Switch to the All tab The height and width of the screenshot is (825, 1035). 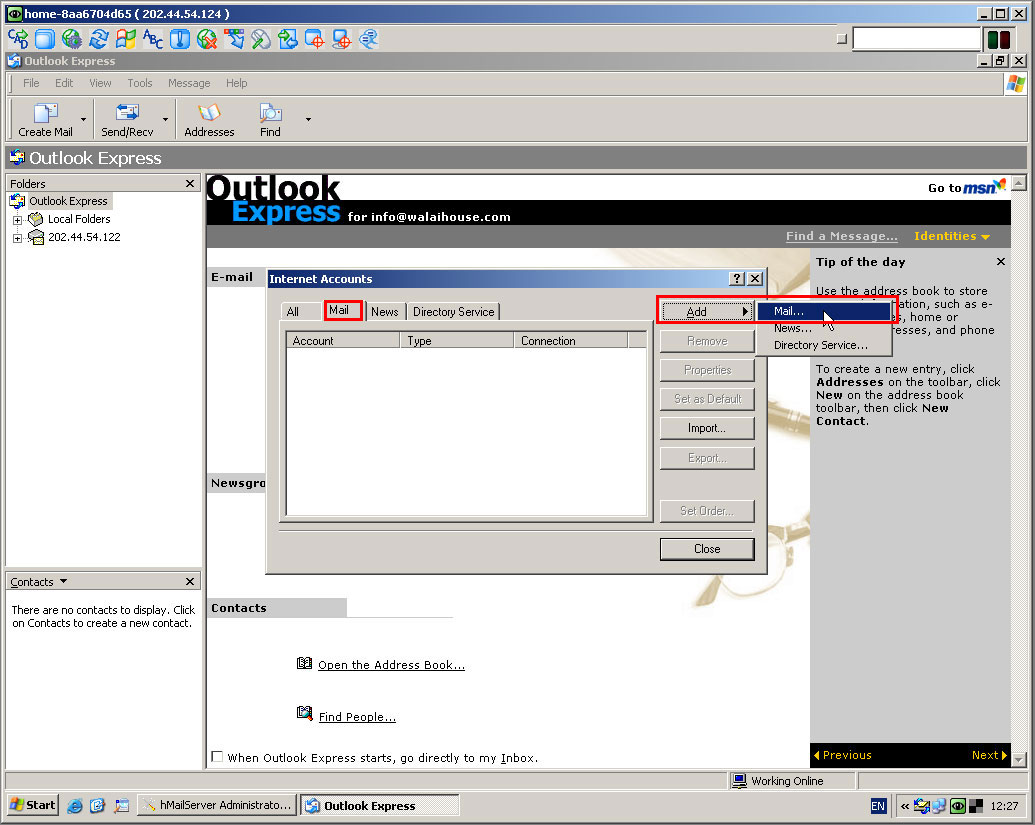click(x=292, y=312)
